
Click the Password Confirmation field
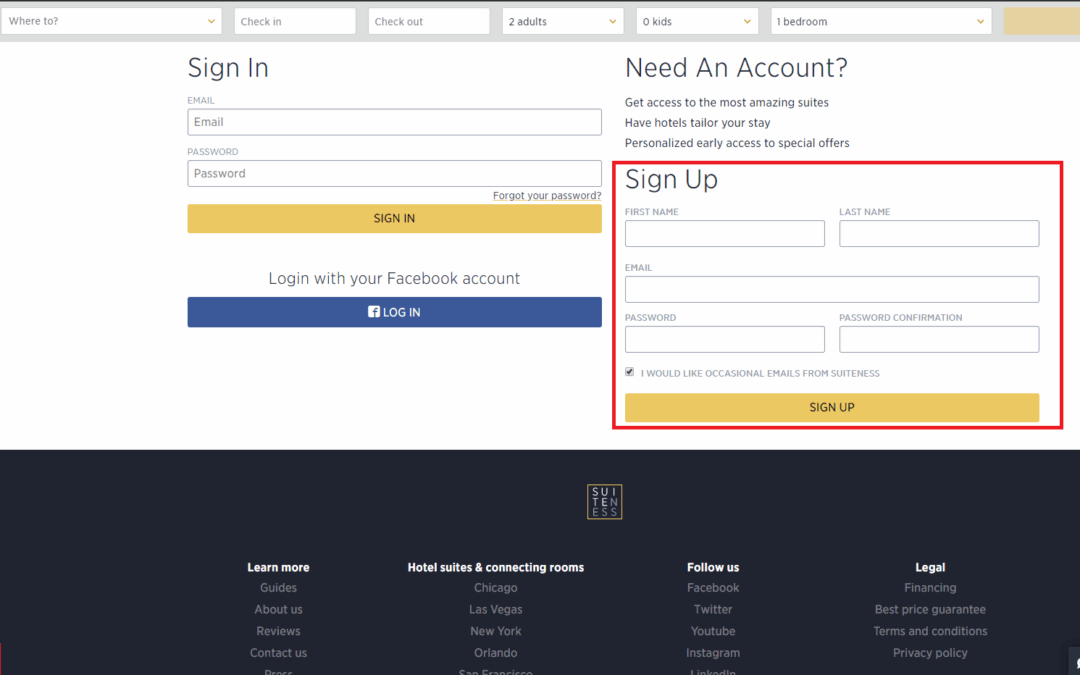pos(939,340)
